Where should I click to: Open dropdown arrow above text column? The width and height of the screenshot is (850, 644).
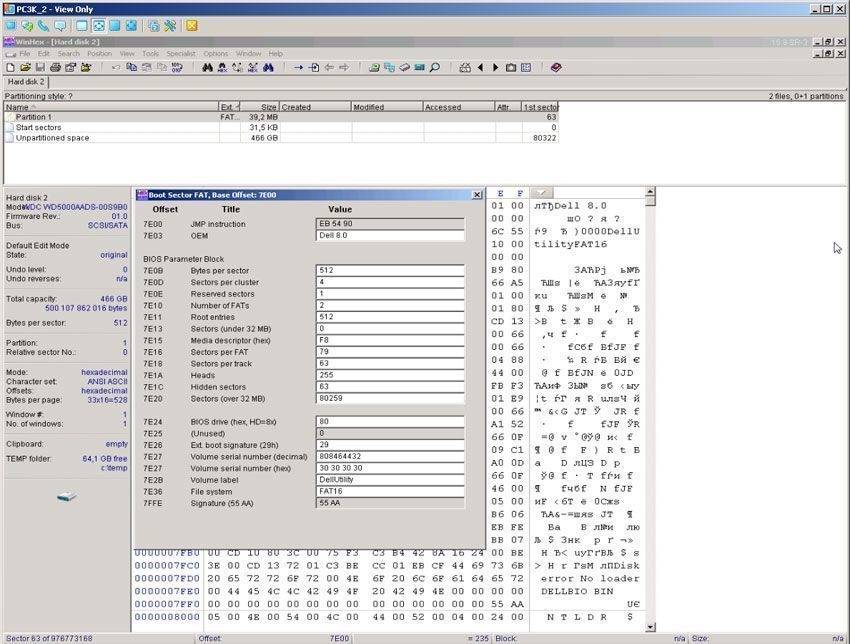pos(540,193)
